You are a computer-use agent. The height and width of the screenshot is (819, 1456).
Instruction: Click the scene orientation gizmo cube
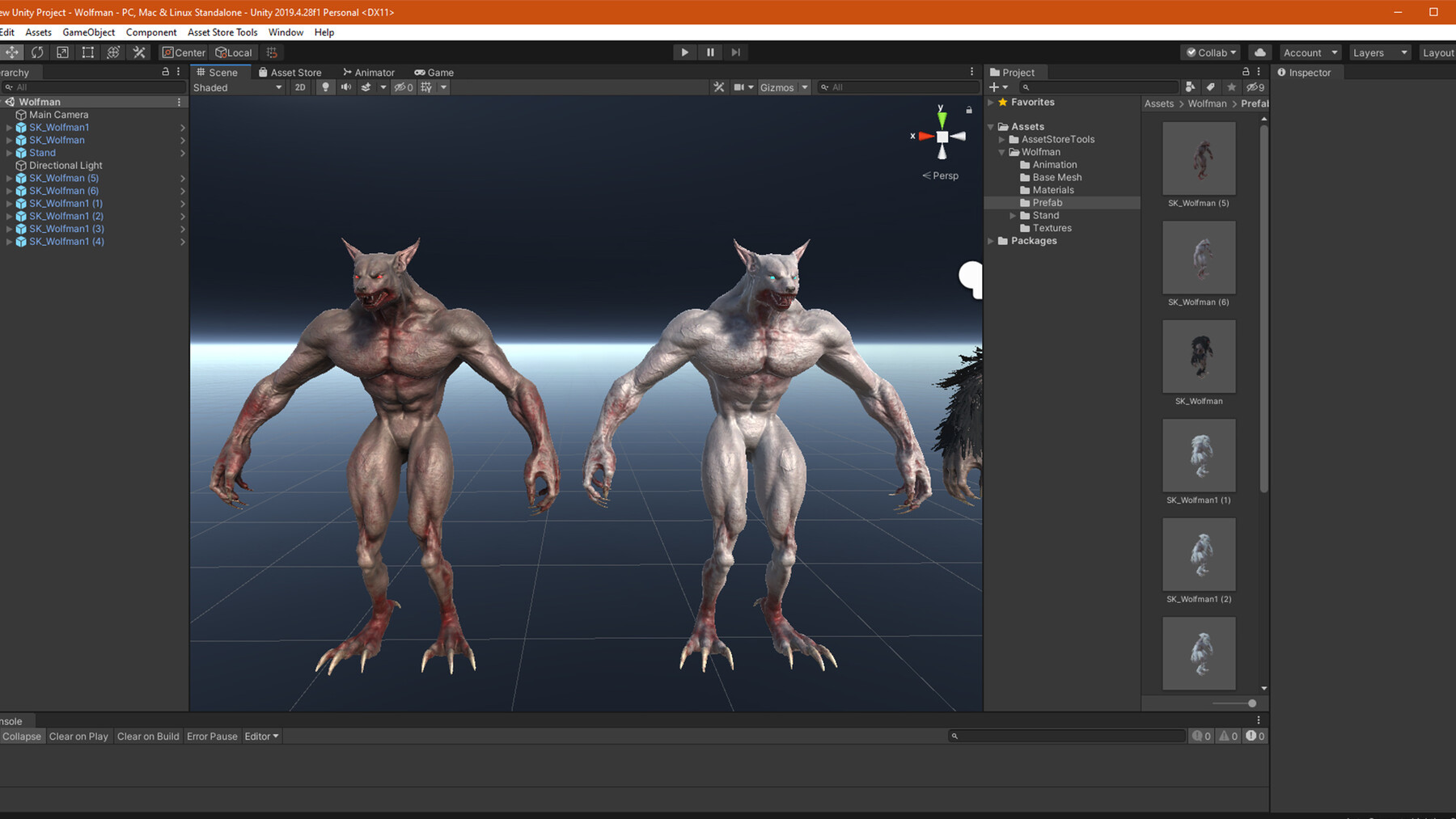[x=942, y=137]
